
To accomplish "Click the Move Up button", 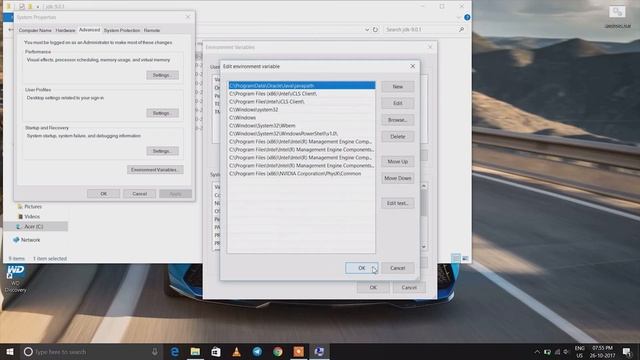I will 398,162.
